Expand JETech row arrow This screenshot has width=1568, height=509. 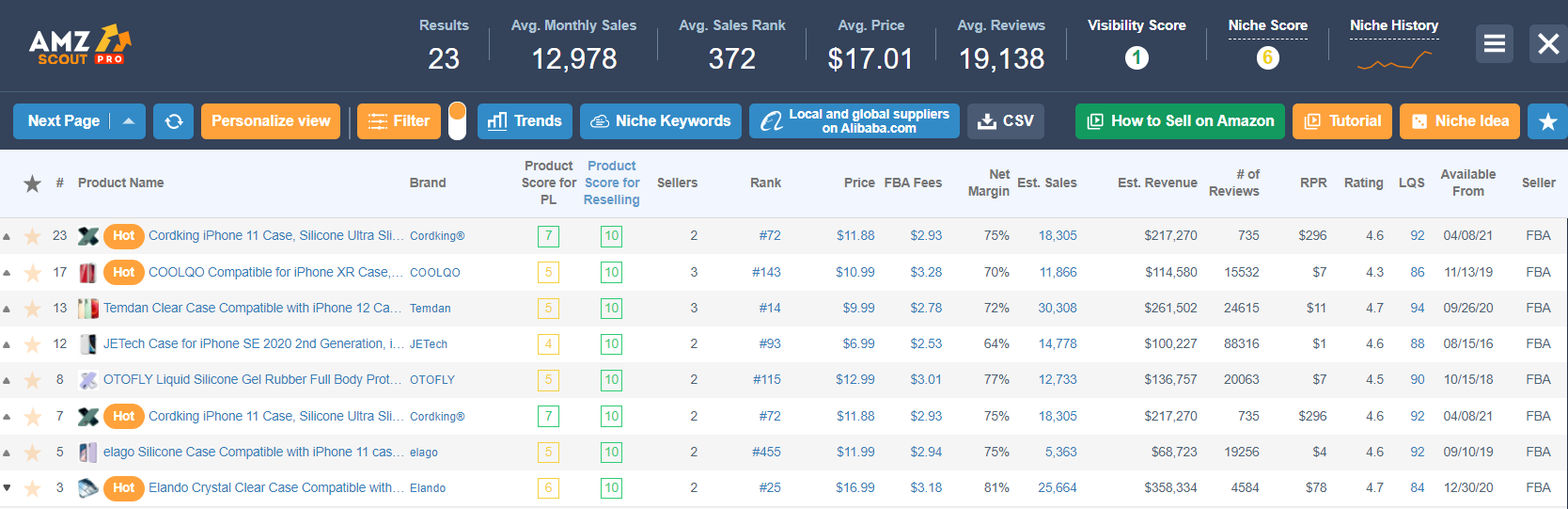coord(7,344)
